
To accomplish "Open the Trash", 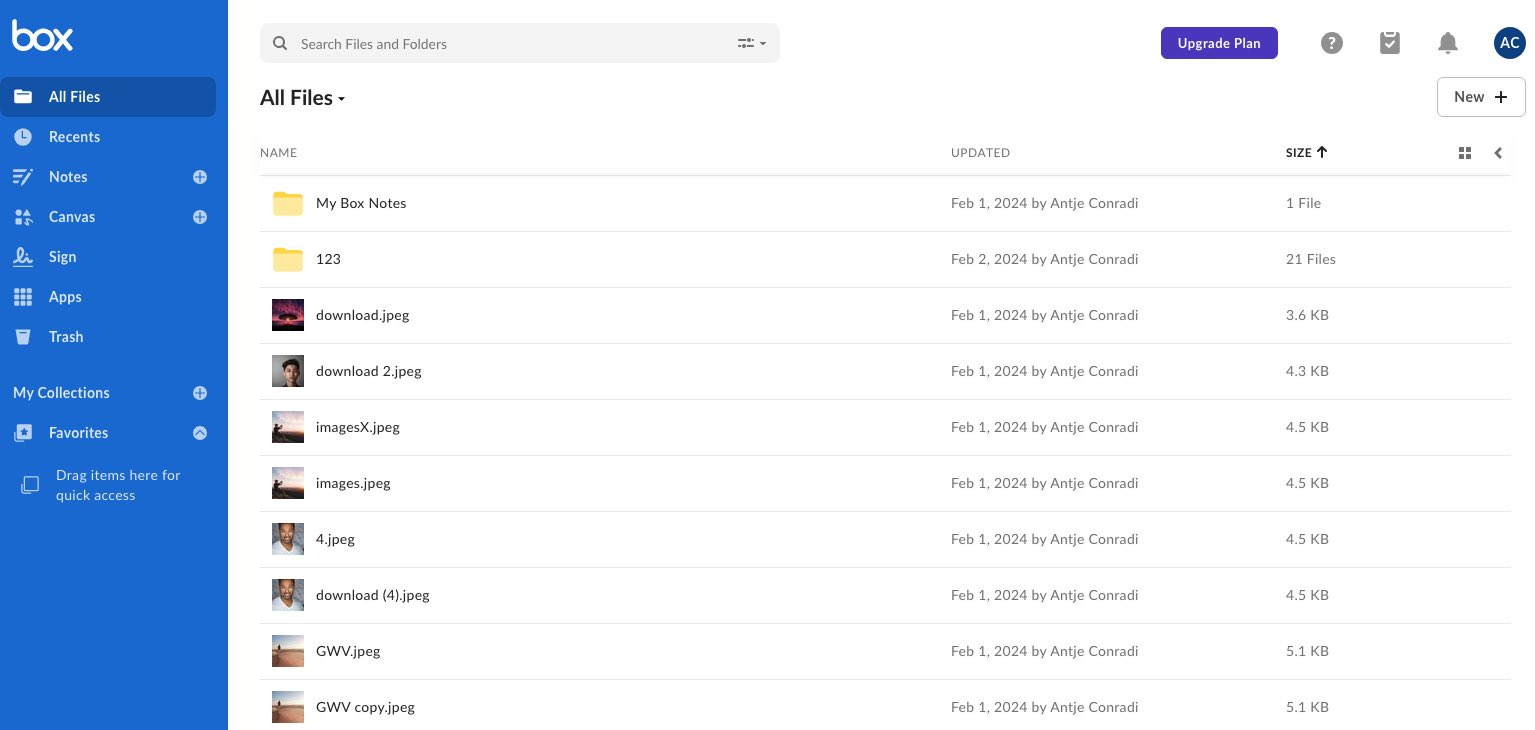I will [x=66, y=337].
